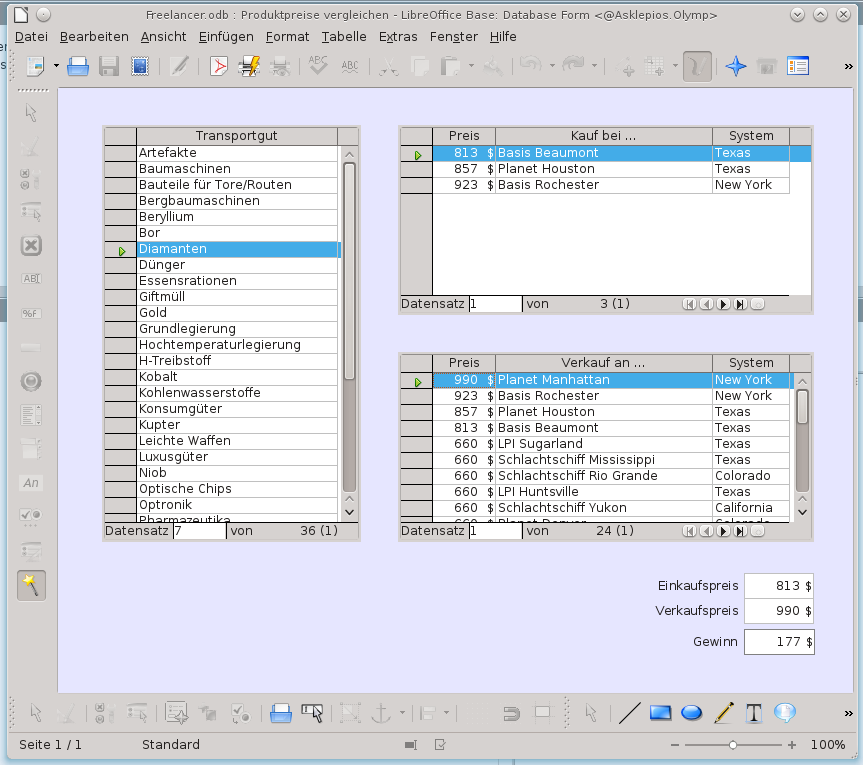Open the Anchor dropdown arrow
The width and height of the screenshot is (863, 765).
402,713
